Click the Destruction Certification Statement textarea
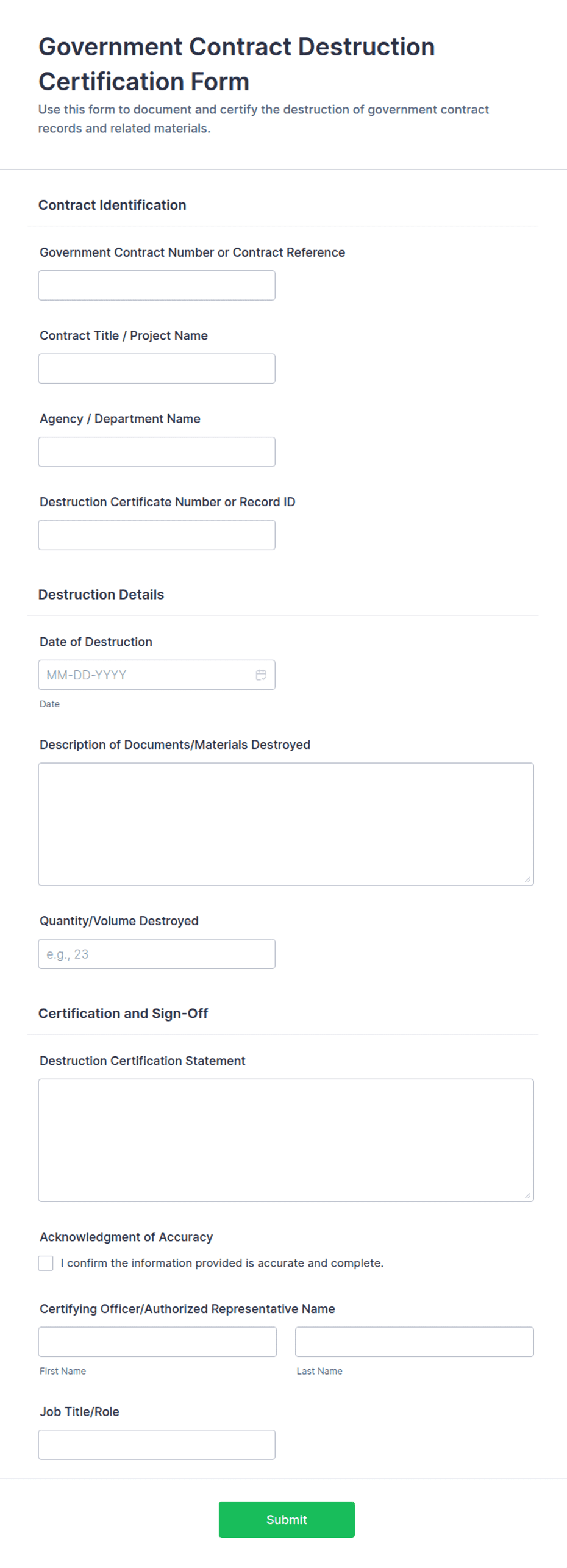The height and width of the screenshot is (1568, 567). (286, 1140)
